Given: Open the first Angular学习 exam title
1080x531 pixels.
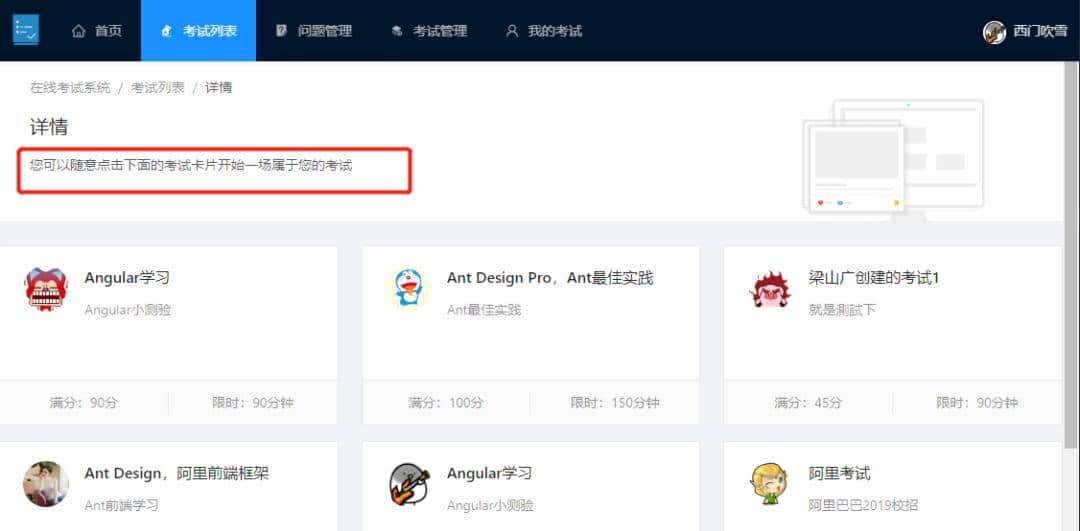Looking at the screenshot, I should tap(127, 278).
